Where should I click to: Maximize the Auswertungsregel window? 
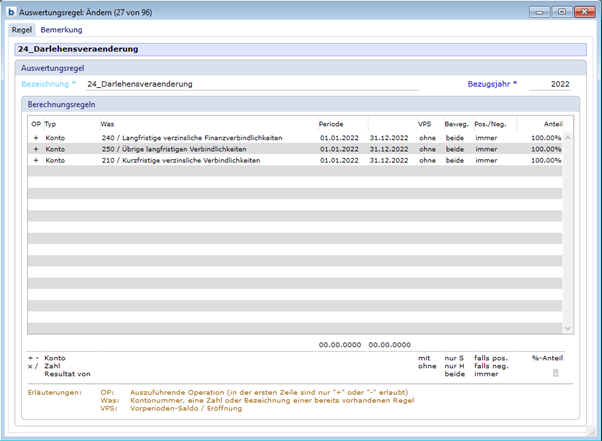pos(562,12)
